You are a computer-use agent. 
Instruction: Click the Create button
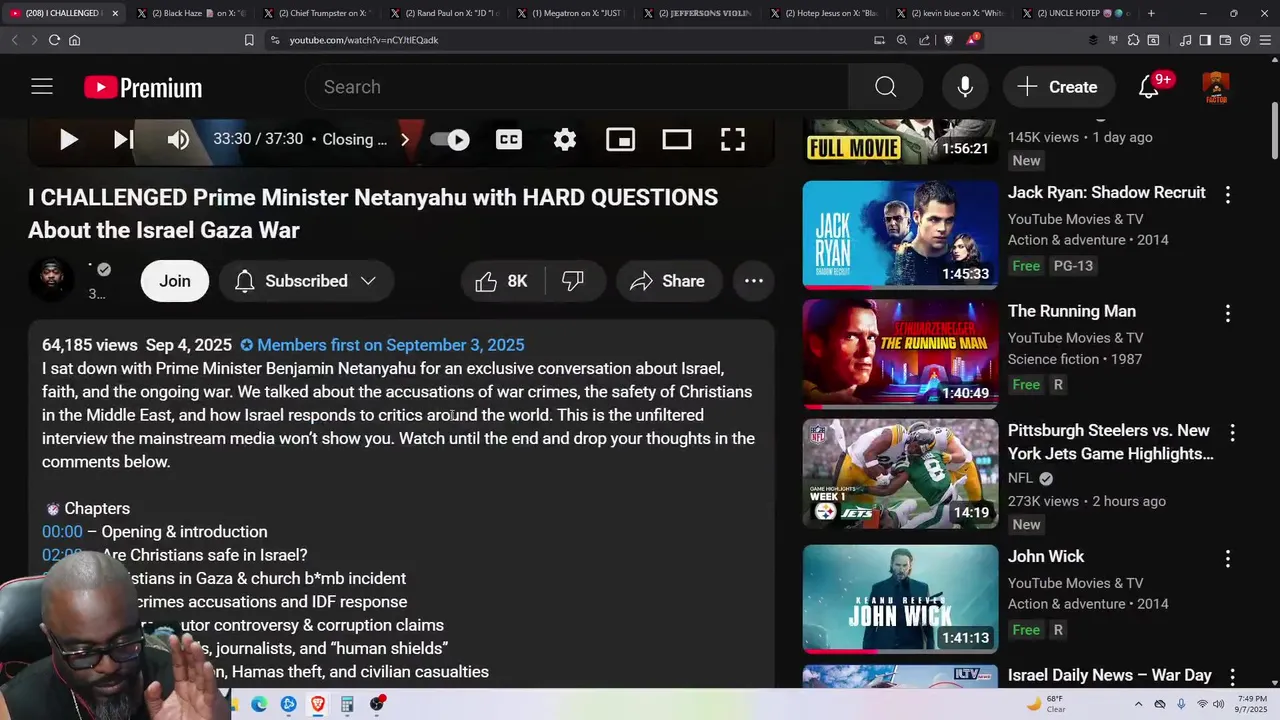(x=1058, y=87)
